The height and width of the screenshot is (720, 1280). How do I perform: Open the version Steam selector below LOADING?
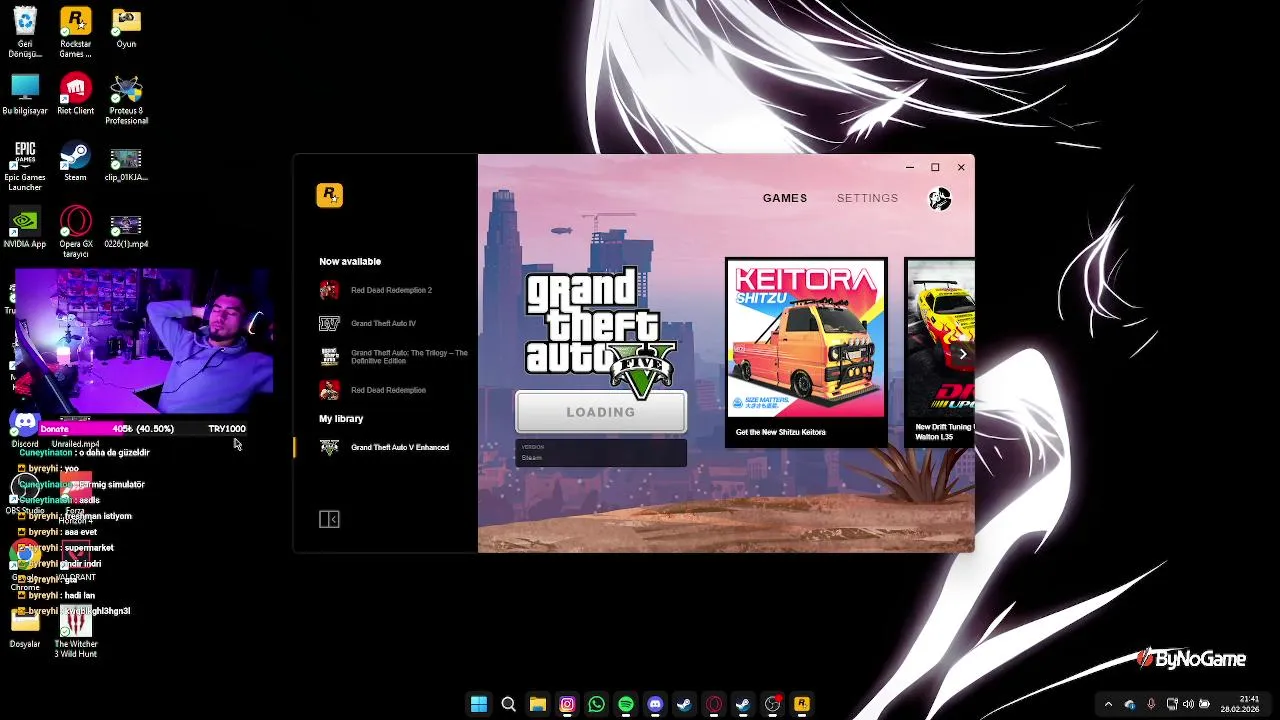601,453
